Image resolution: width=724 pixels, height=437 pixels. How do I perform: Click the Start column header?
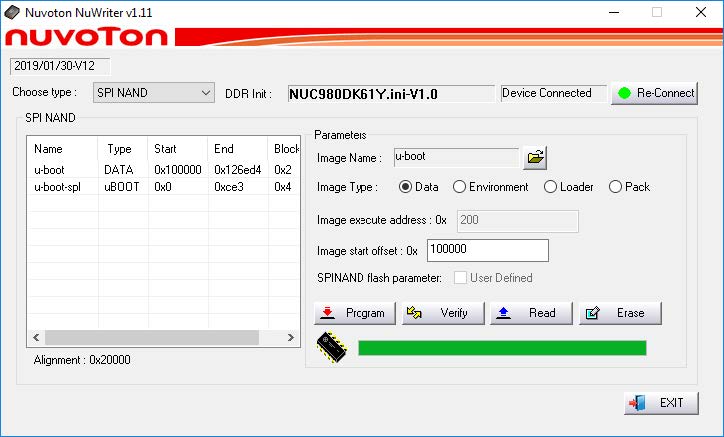click(x=178, y=149)
